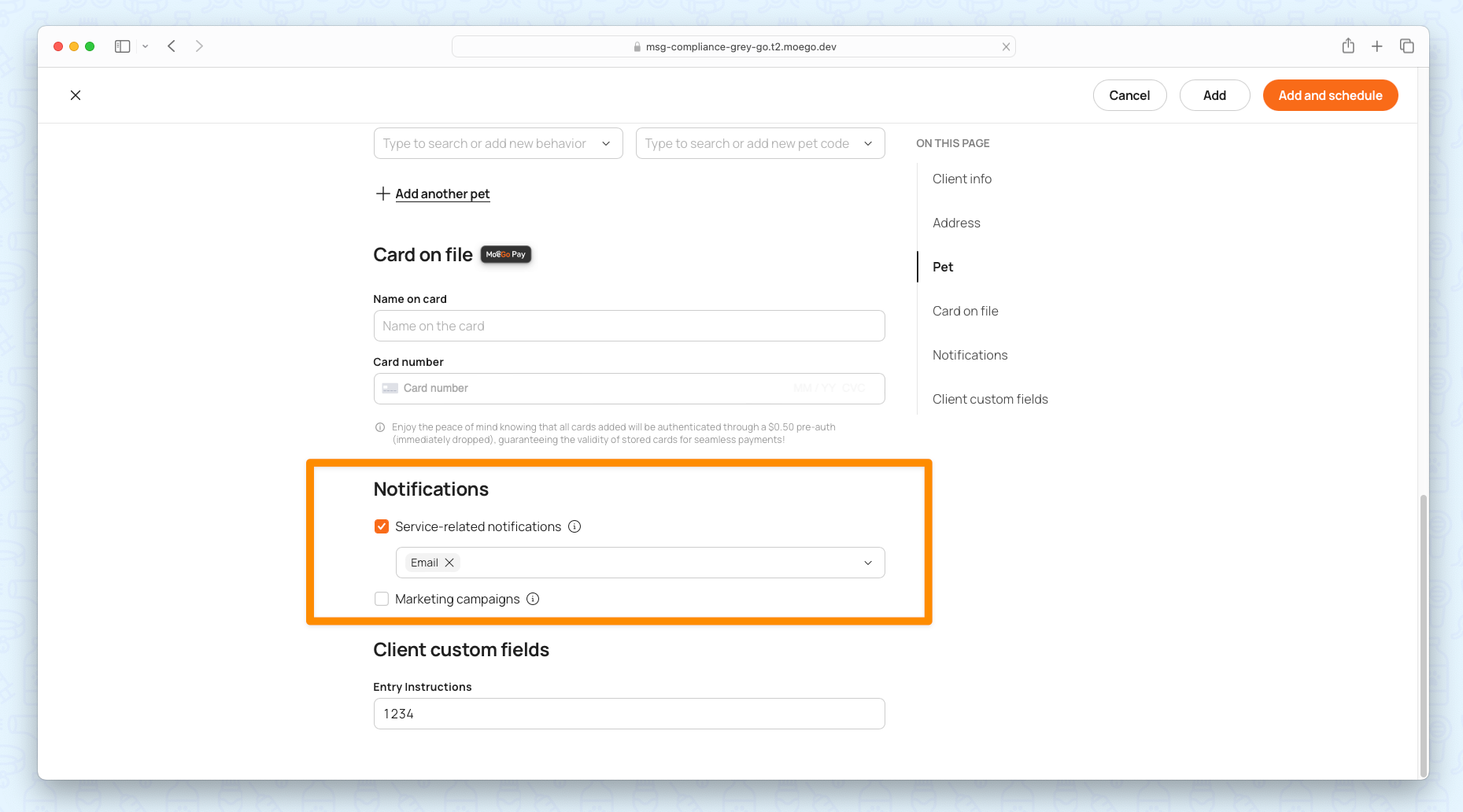Click the Add and schedule button
The height and width of the screenshot is (812, 1463).
click(1330, 95)
